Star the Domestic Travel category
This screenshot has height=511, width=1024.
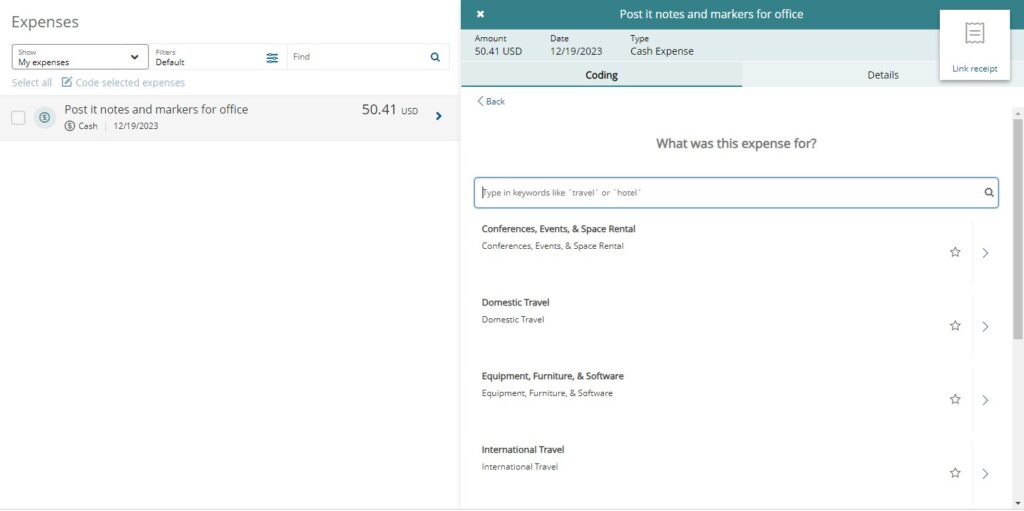[x=955, y=326]
